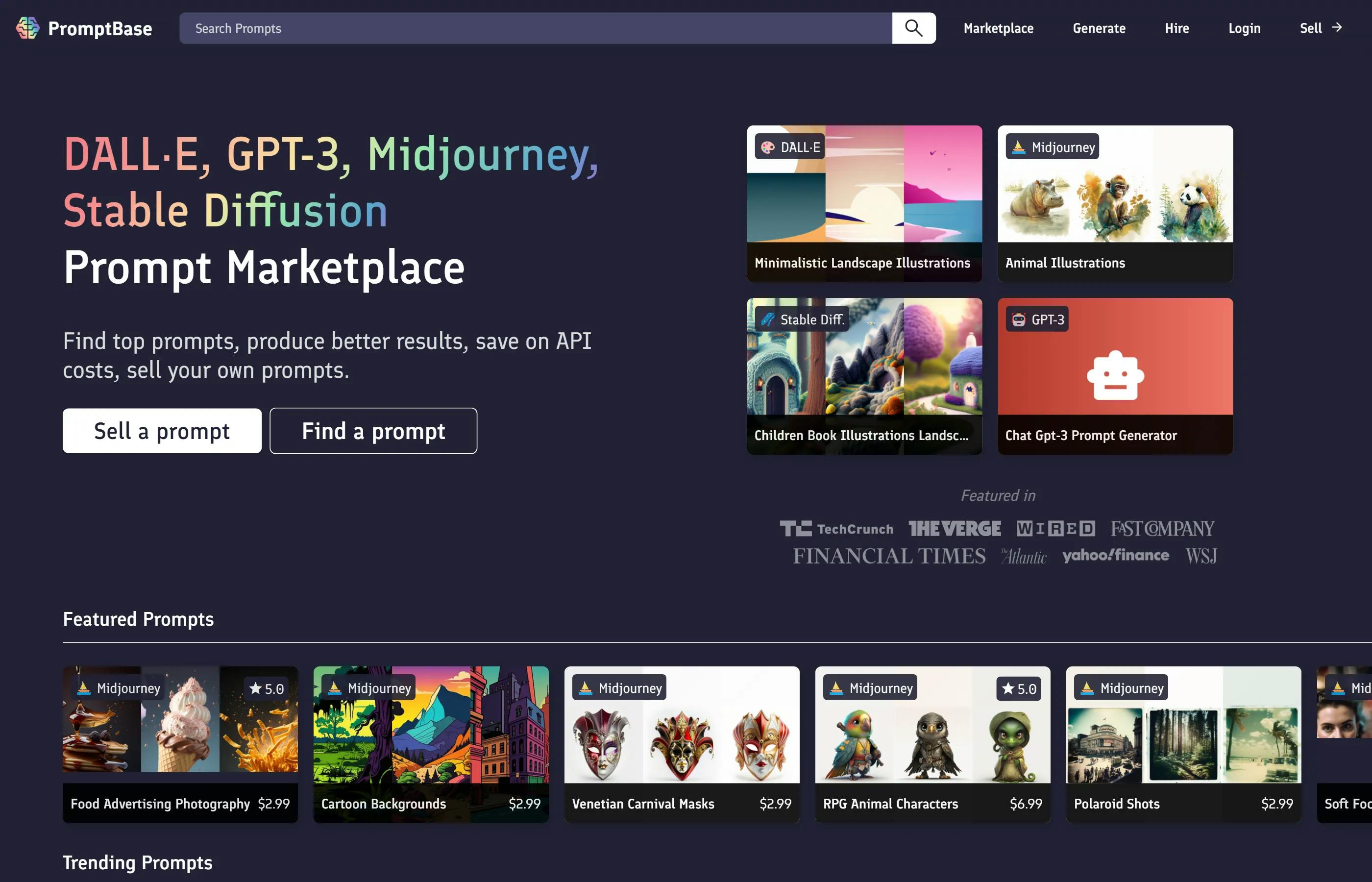Click the $2.99 price on Polaroid Shots

pos(1277,804)
